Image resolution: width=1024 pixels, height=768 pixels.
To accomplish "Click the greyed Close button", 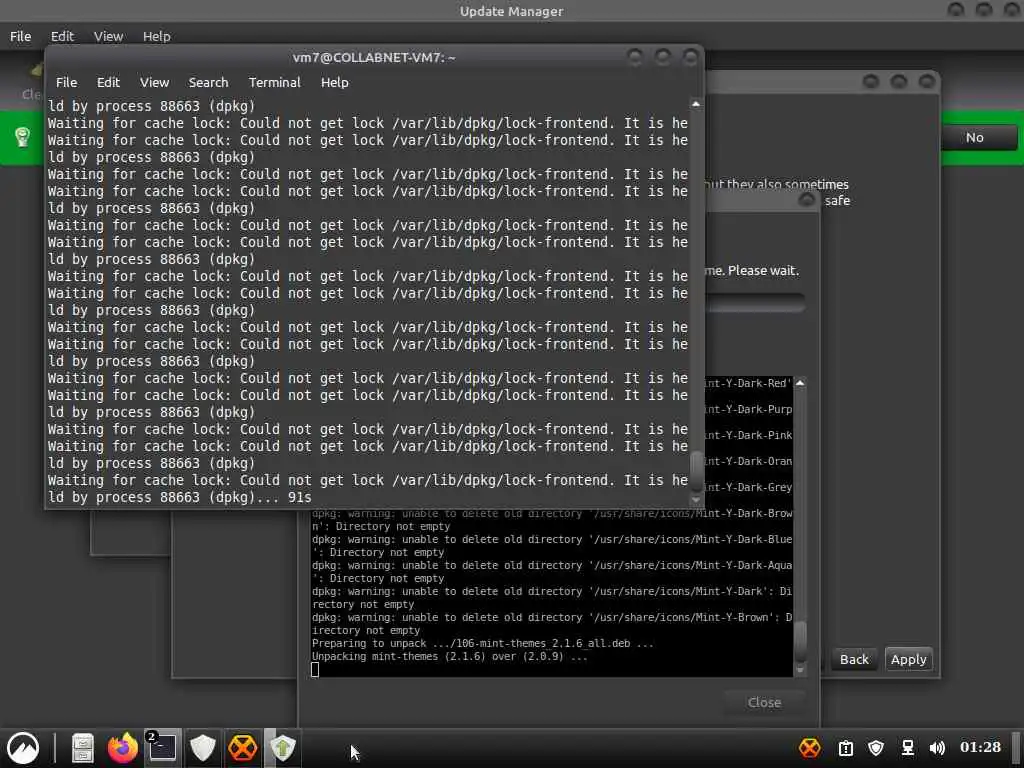I will (764, 702).
